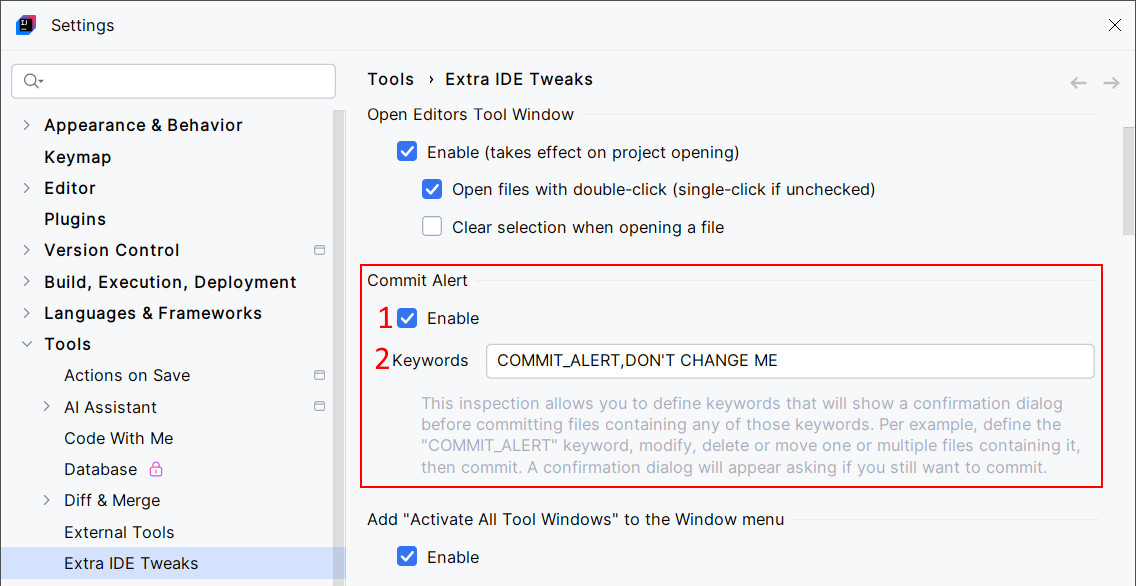Viewport: 1136px width, 586px height.
Task: Click the Open Editors Tool Window heading
Action: click(470, 114)
